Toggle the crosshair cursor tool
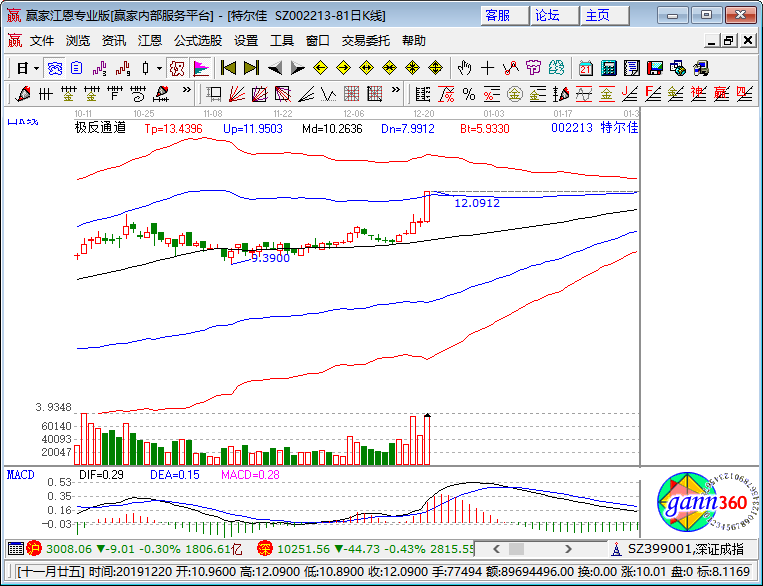The width and height of the screenshot is (763, 586). (487, 68)
